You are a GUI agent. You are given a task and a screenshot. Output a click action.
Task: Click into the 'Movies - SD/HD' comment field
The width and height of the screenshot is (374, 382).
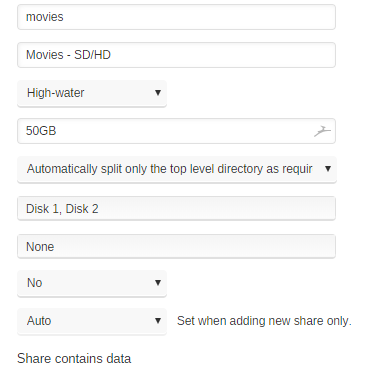(x=176, y=55)
